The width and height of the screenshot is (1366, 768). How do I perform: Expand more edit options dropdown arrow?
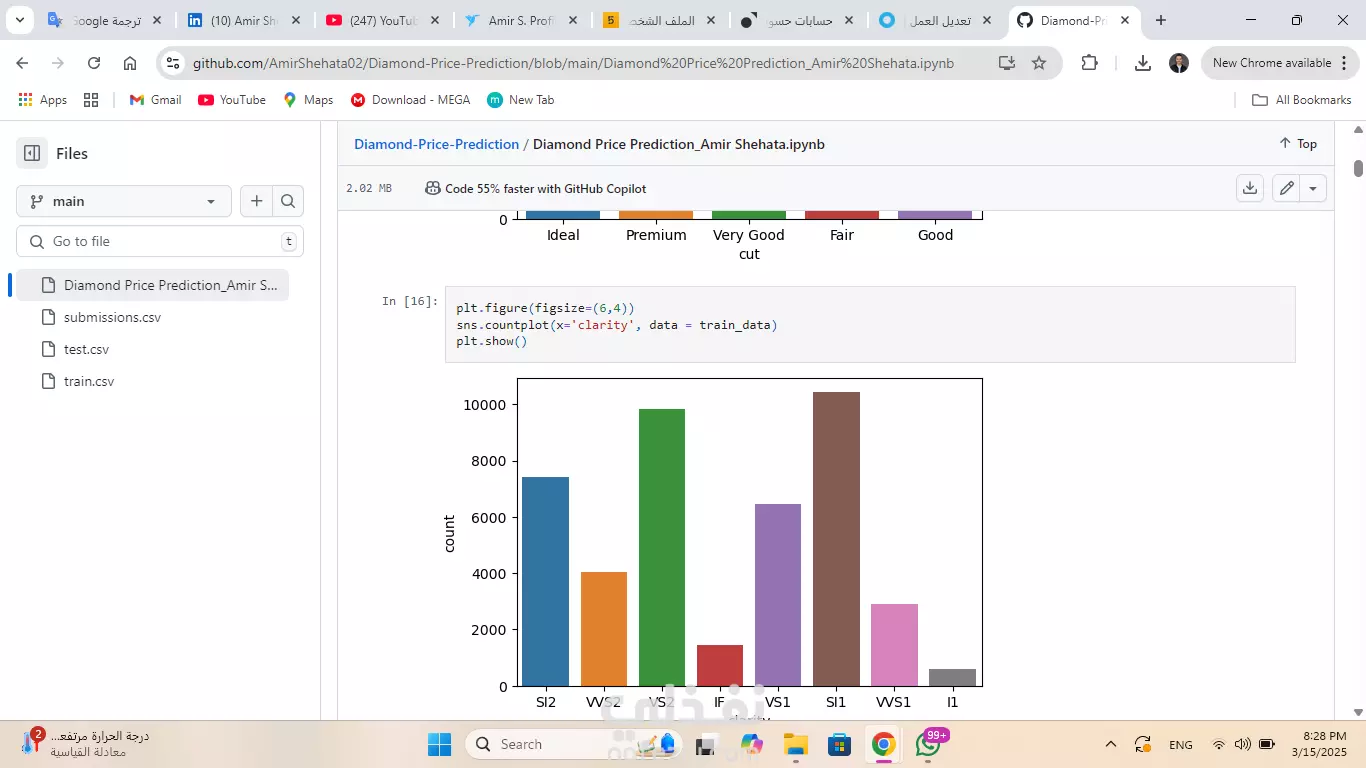(x=1314, y=188)
